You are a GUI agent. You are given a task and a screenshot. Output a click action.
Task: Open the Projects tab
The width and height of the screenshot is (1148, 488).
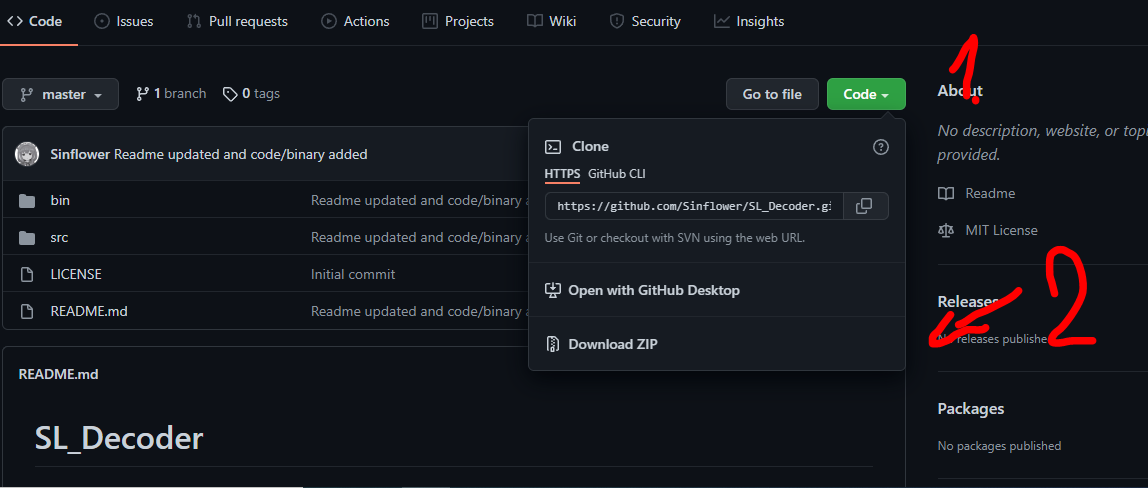point(458,21)
